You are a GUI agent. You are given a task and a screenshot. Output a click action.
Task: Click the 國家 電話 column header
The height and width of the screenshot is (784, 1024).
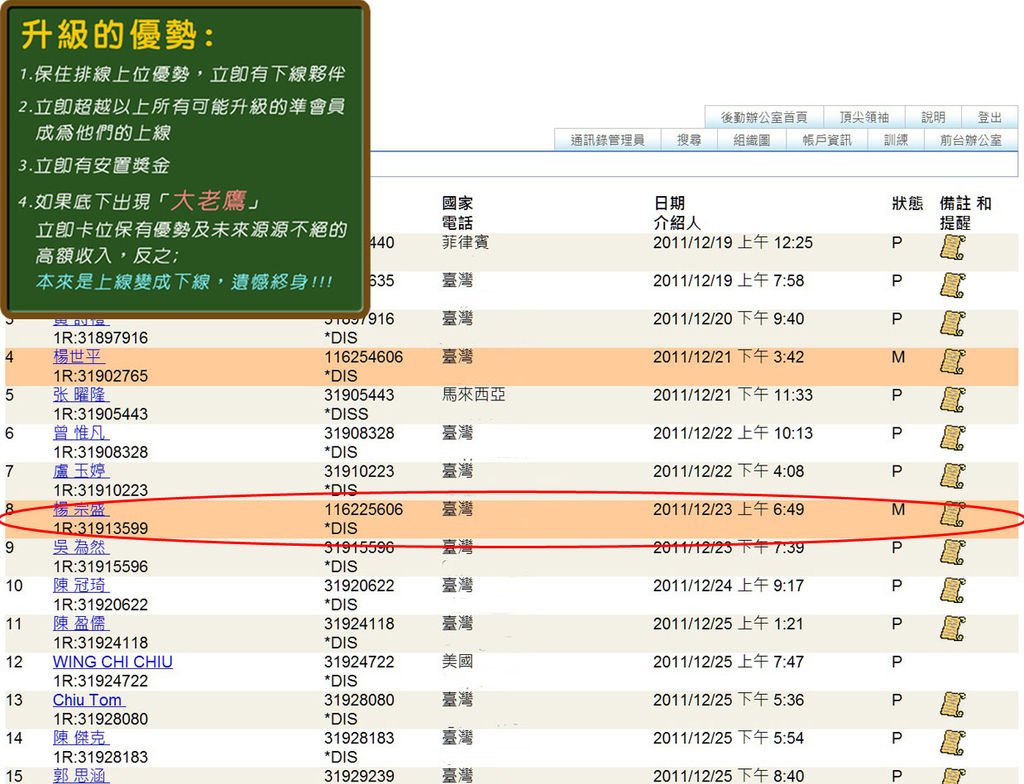click(x=457, y=213)
